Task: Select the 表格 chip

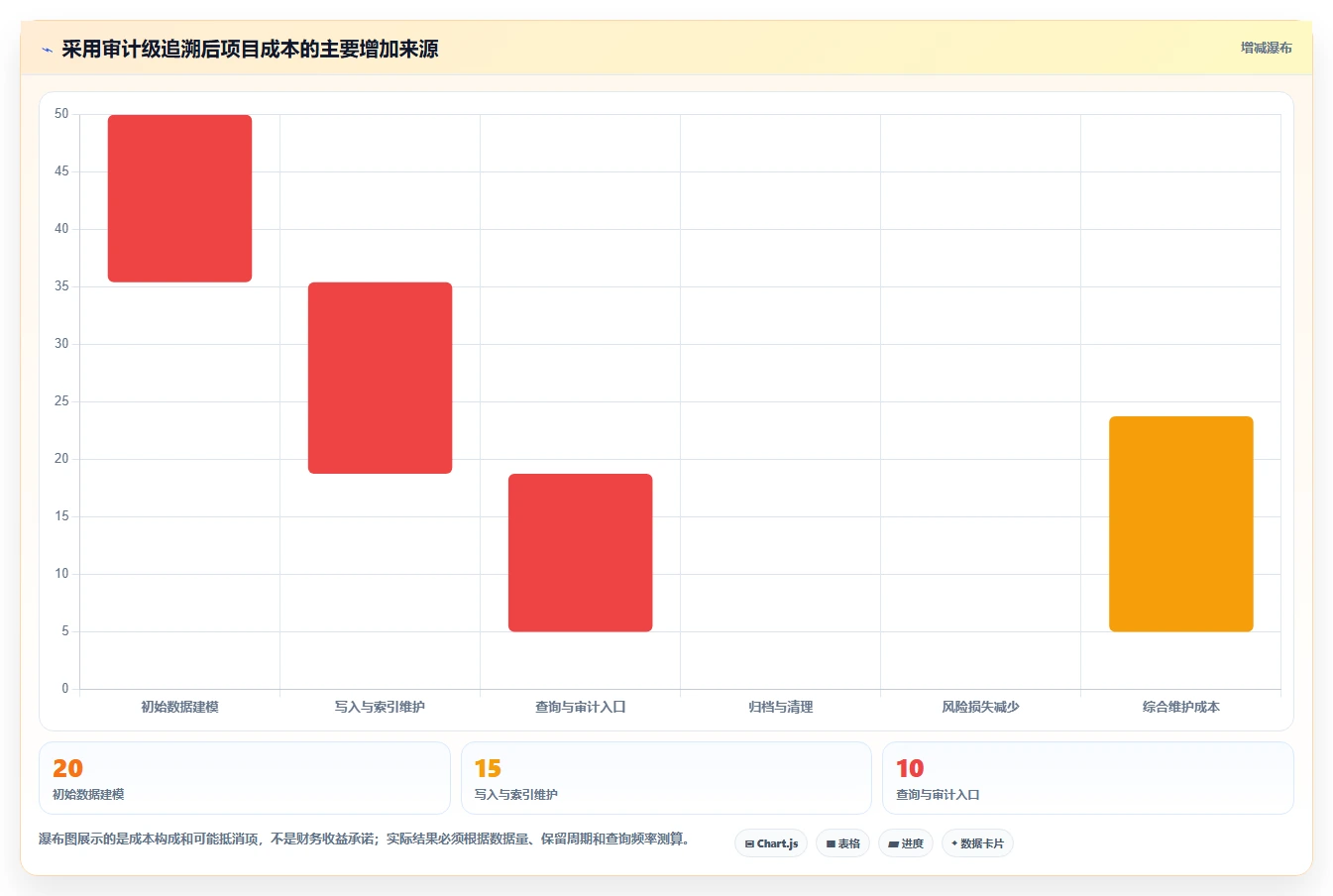Action: (842, 843)
